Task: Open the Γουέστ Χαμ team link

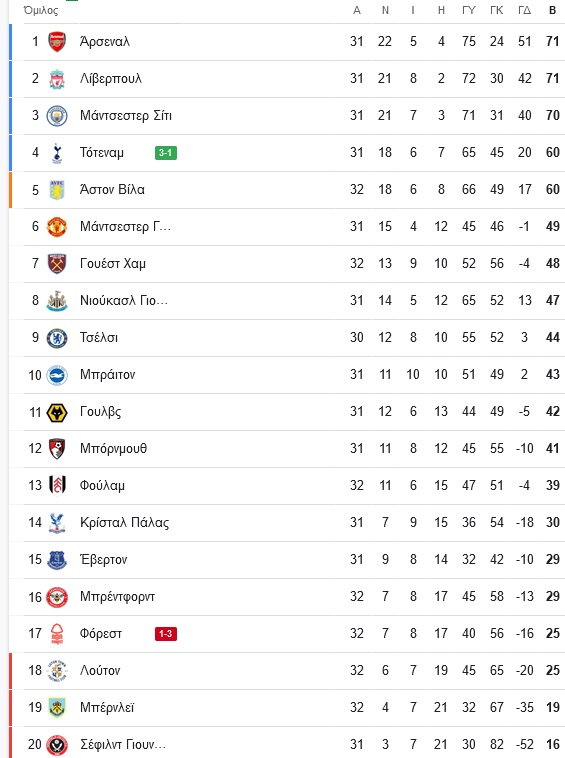Action: tap(113, 263)
